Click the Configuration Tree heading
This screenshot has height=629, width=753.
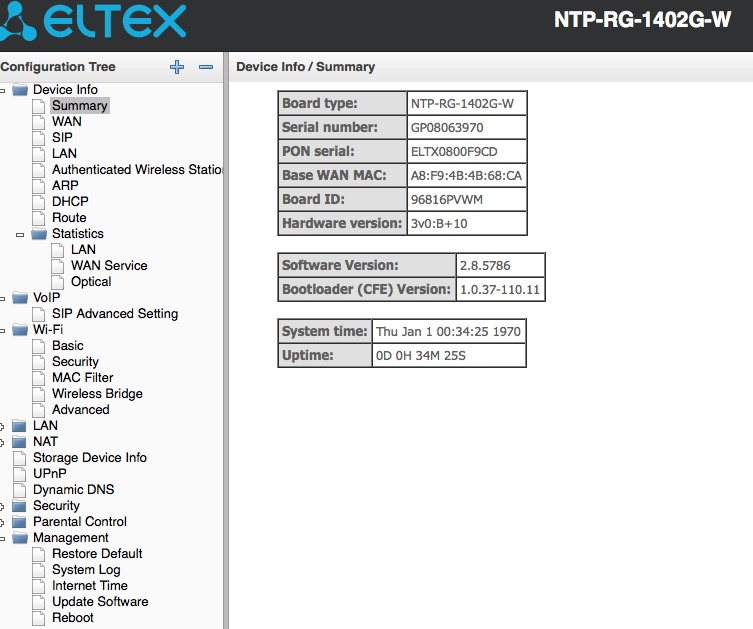point(58,67)
